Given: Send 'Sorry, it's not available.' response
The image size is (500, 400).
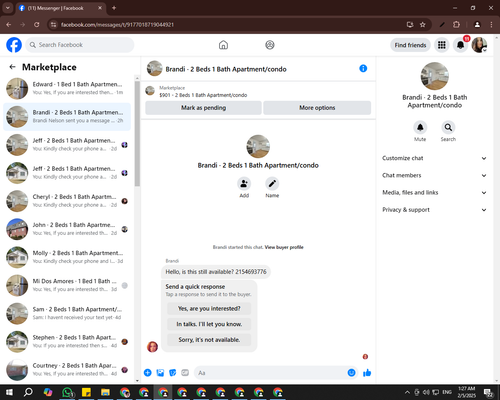Looking at the screenshot, I should pos(209,340).
